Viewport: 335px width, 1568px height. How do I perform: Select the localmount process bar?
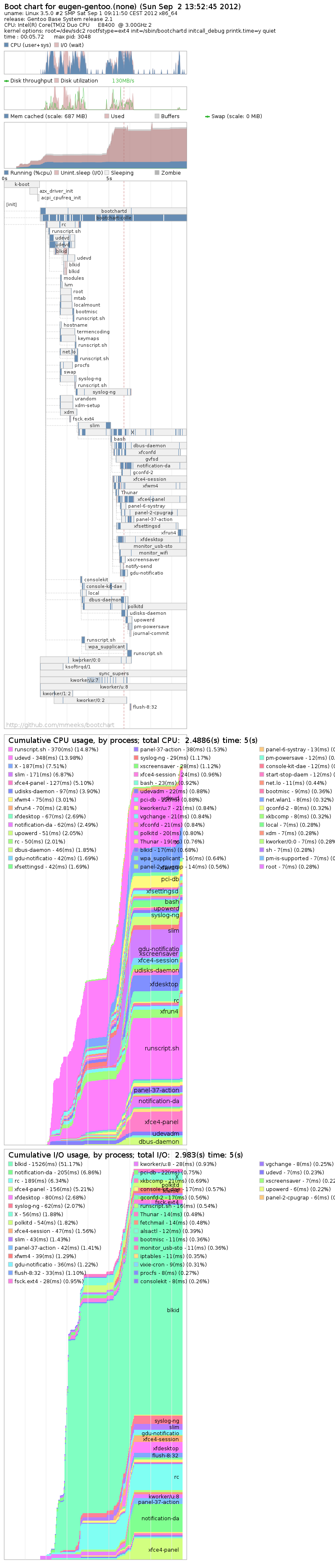click(67, 304)
